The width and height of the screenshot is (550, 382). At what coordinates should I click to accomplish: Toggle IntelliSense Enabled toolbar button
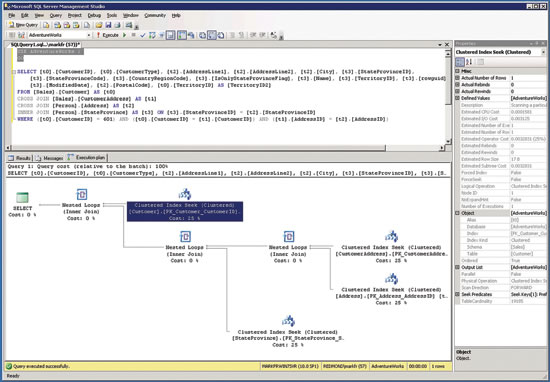(170, 35)
